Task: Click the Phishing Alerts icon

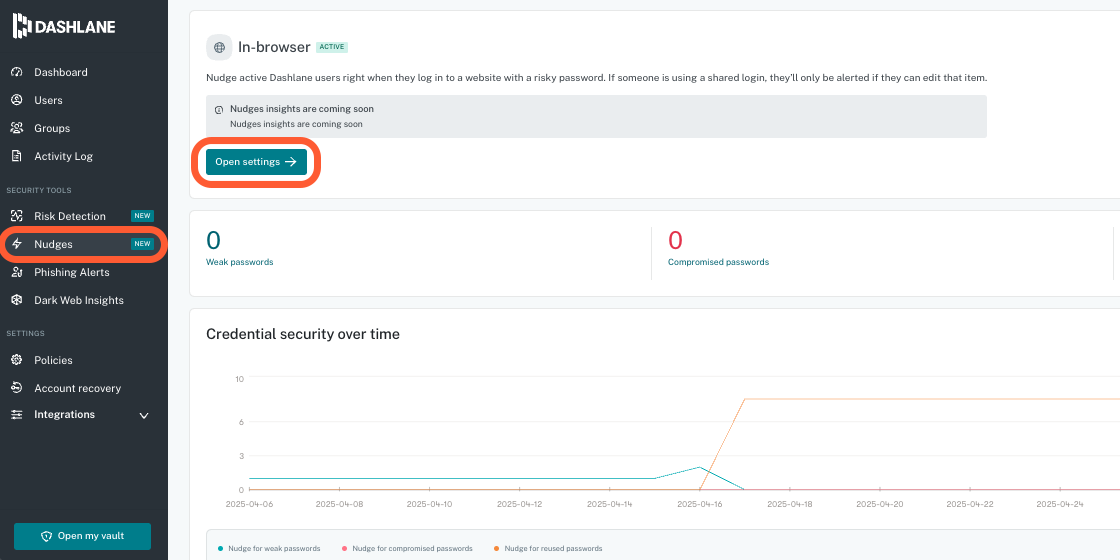Action: [x=16, y=272]
